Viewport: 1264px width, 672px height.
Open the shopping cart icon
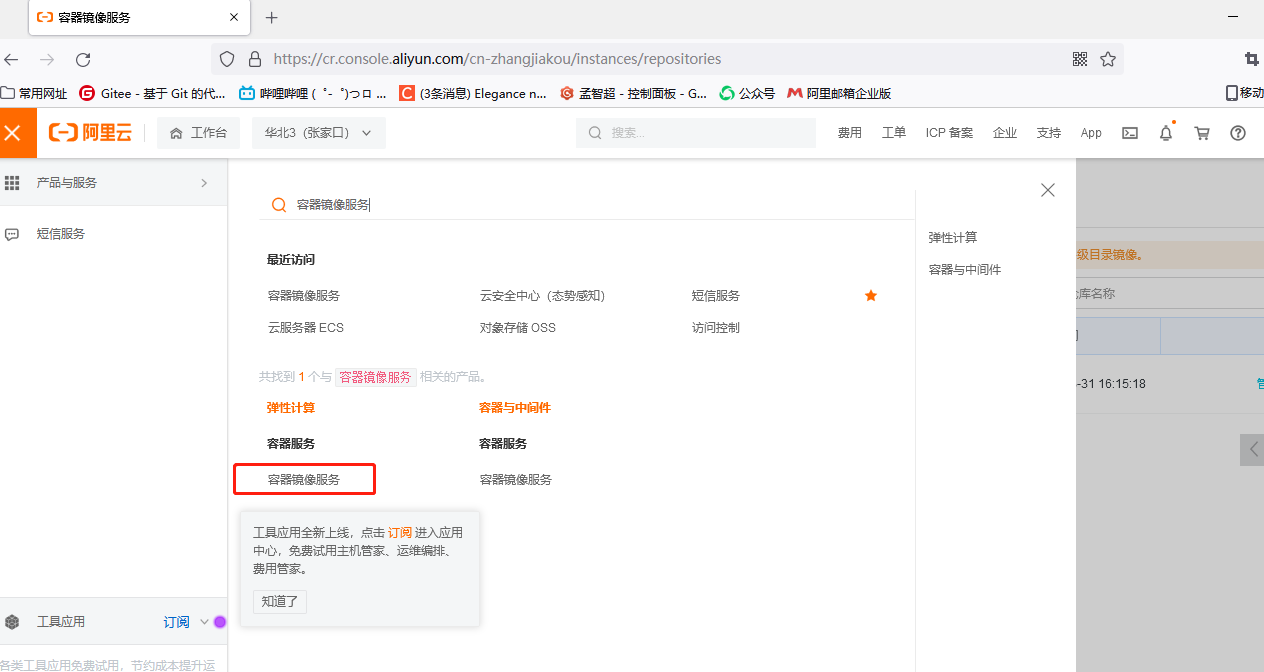tap(1202, 133)
